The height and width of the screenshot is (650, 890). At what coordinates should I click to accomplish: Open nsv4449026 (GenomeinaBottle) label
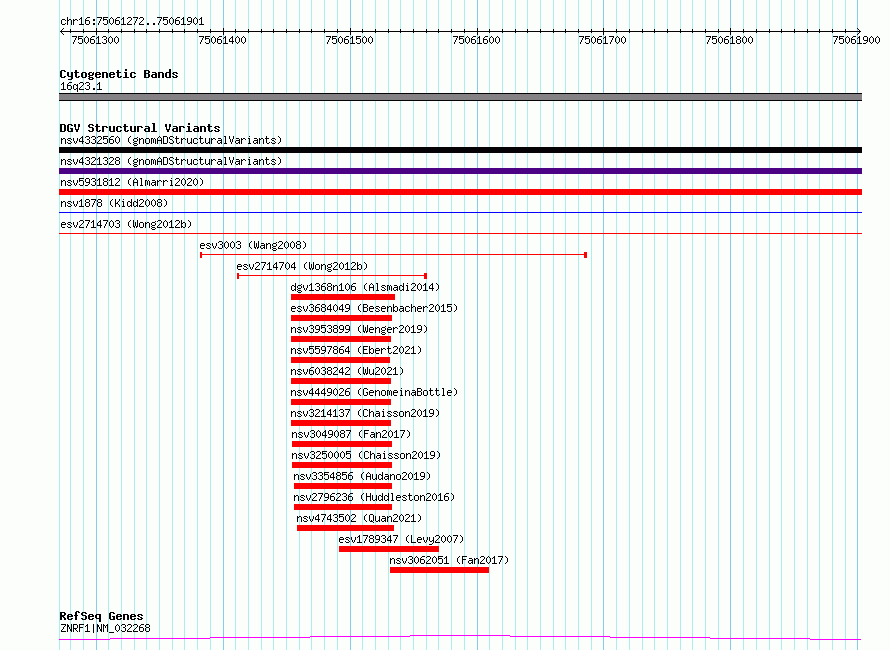coord(374,392)
